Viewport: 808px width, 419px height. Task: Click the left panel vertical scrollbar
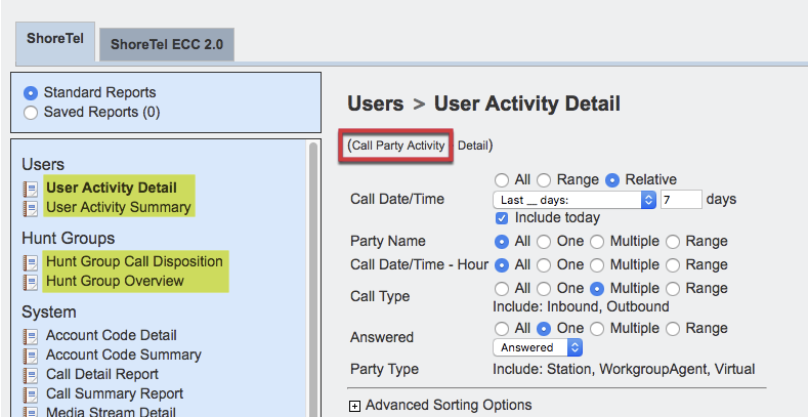pyautogui.click(x=314, y=280)
